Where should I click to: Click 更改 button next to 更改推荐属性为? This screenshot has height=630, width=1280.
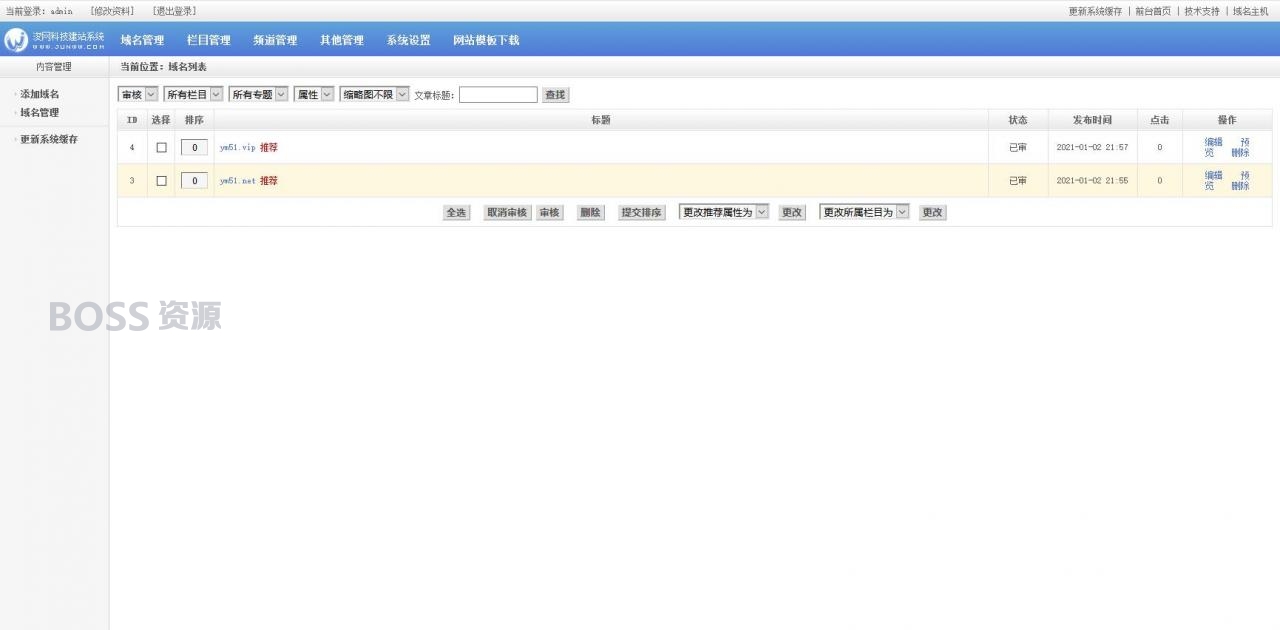pyautogui.click(x=792, y=213)
